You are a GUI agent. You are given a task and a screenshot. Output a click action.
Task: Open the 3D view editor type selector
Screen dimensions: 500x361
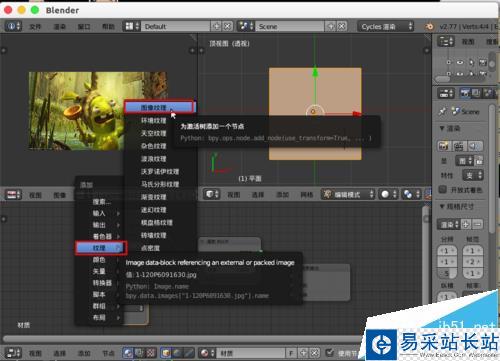point(212,194)
